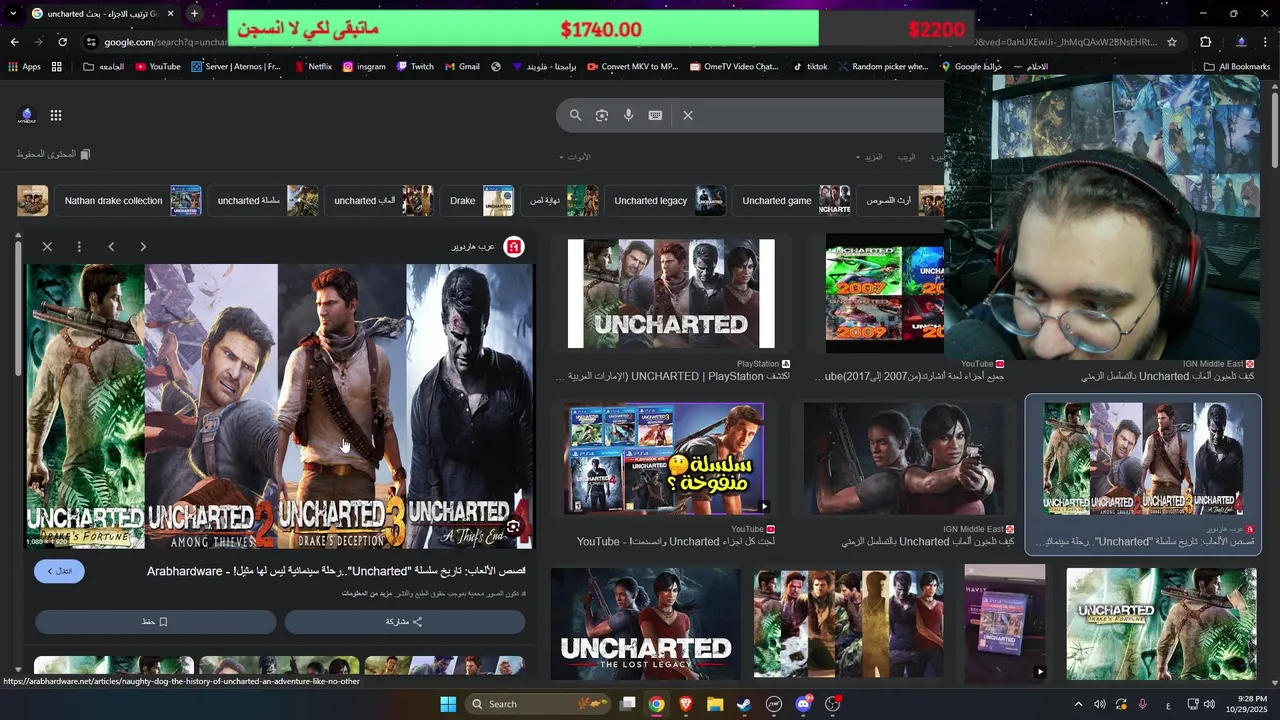This screenshot has width=1280, height=720.
Task: Click the taskbar Search box
Action: 539,704
